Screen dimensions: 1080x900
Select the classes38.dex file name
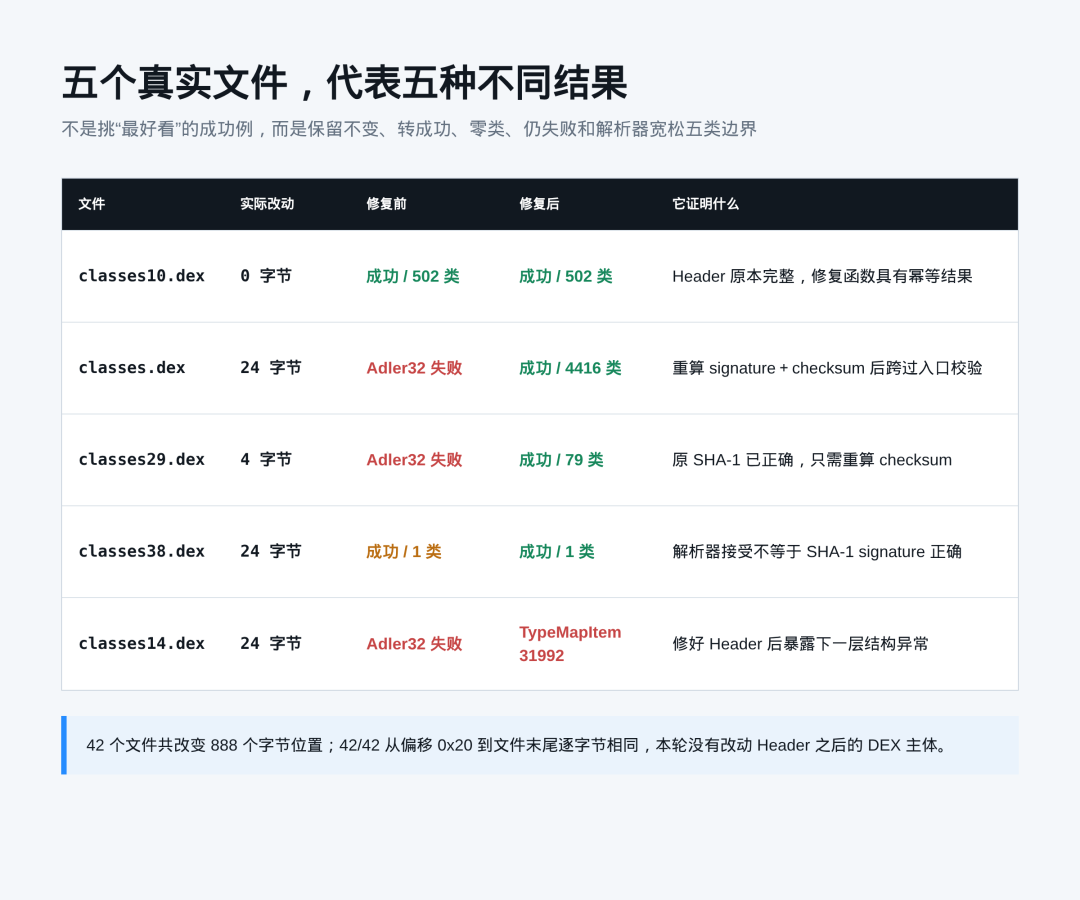[x=141, y=552]
